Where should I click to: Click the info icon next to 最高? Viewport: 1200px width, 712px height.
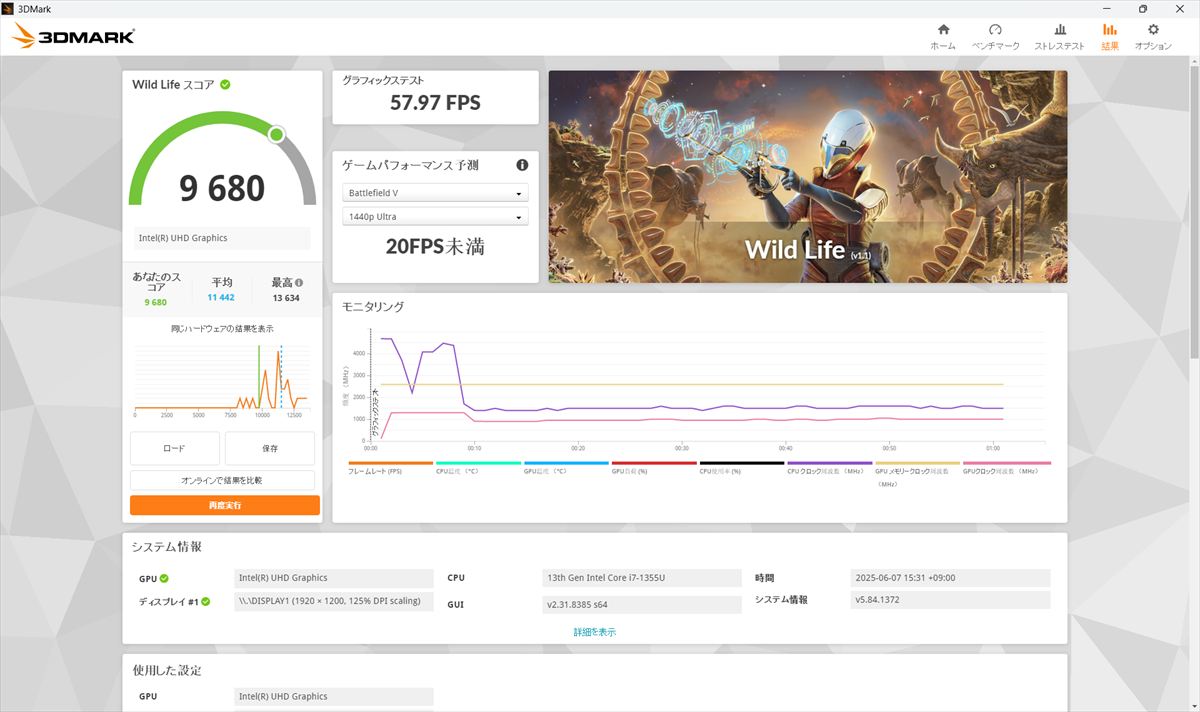pyautogui.click(x=299, y=283)
